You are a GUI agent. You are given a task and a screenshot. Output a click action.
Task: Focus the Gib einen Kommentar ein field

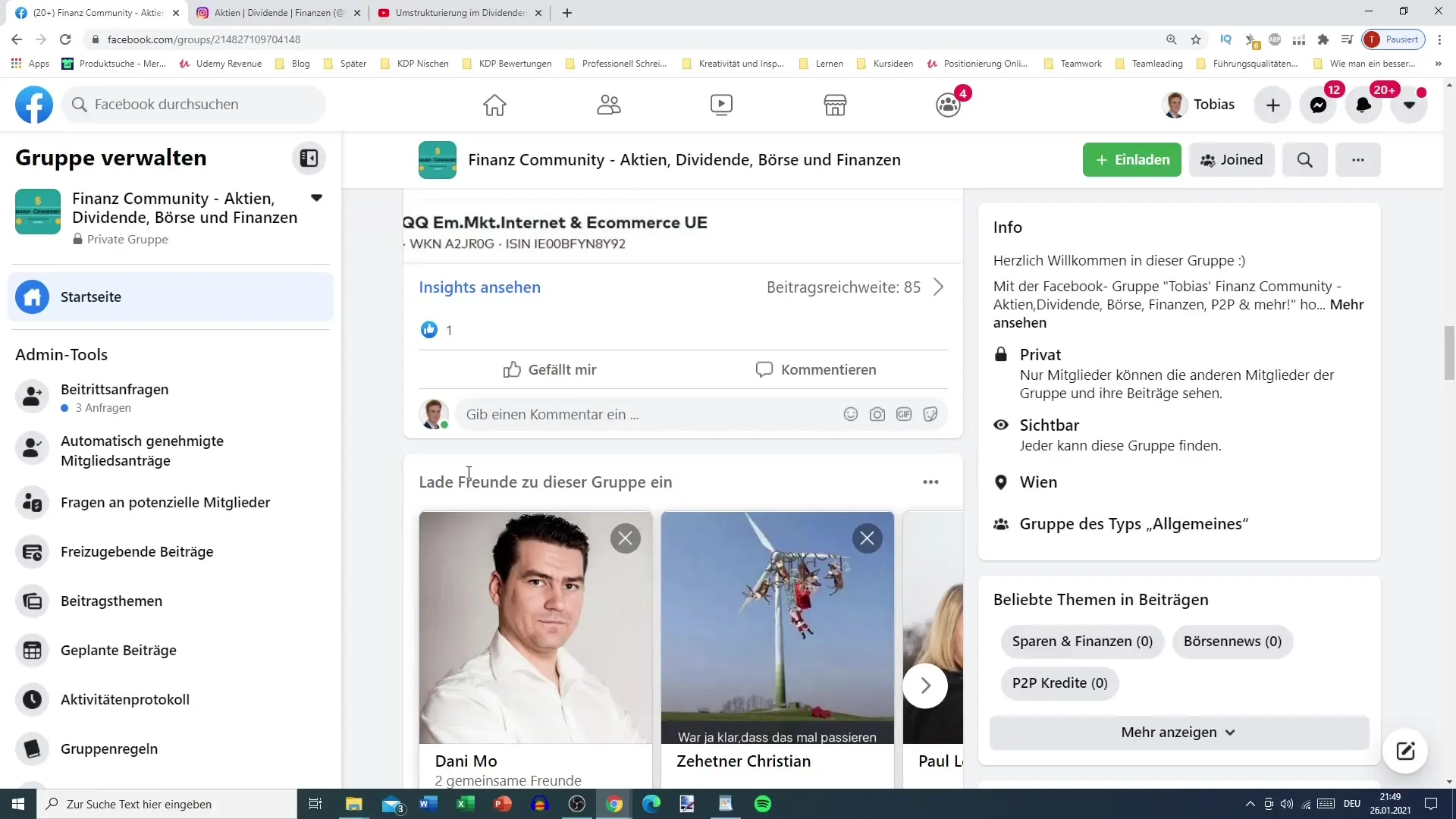point(648,414)
